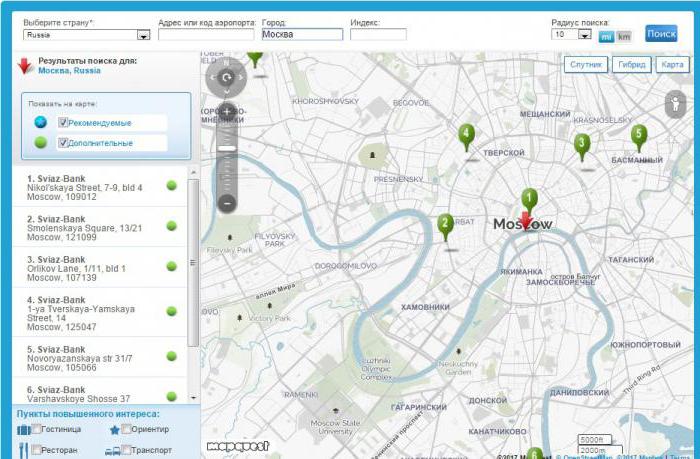The height and width of the screenshot is (459, 700).
Task: Open the search radius dropdown
Action: click(x=571, y=34)
